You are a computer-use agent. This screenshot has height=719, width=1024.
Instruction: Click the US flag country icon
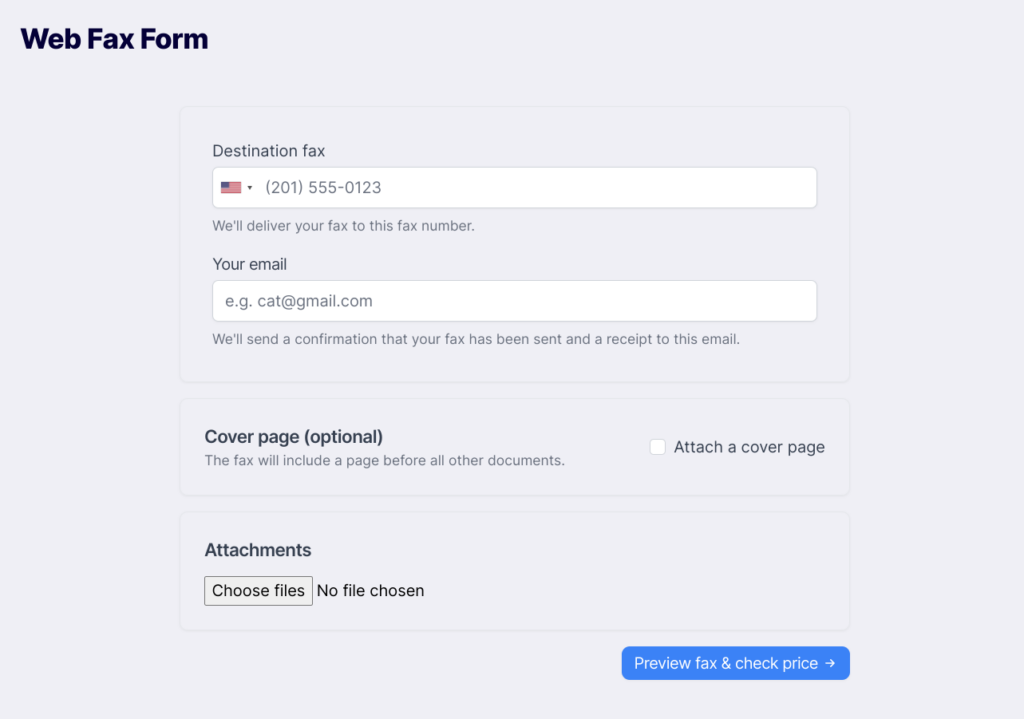point(231,187)
